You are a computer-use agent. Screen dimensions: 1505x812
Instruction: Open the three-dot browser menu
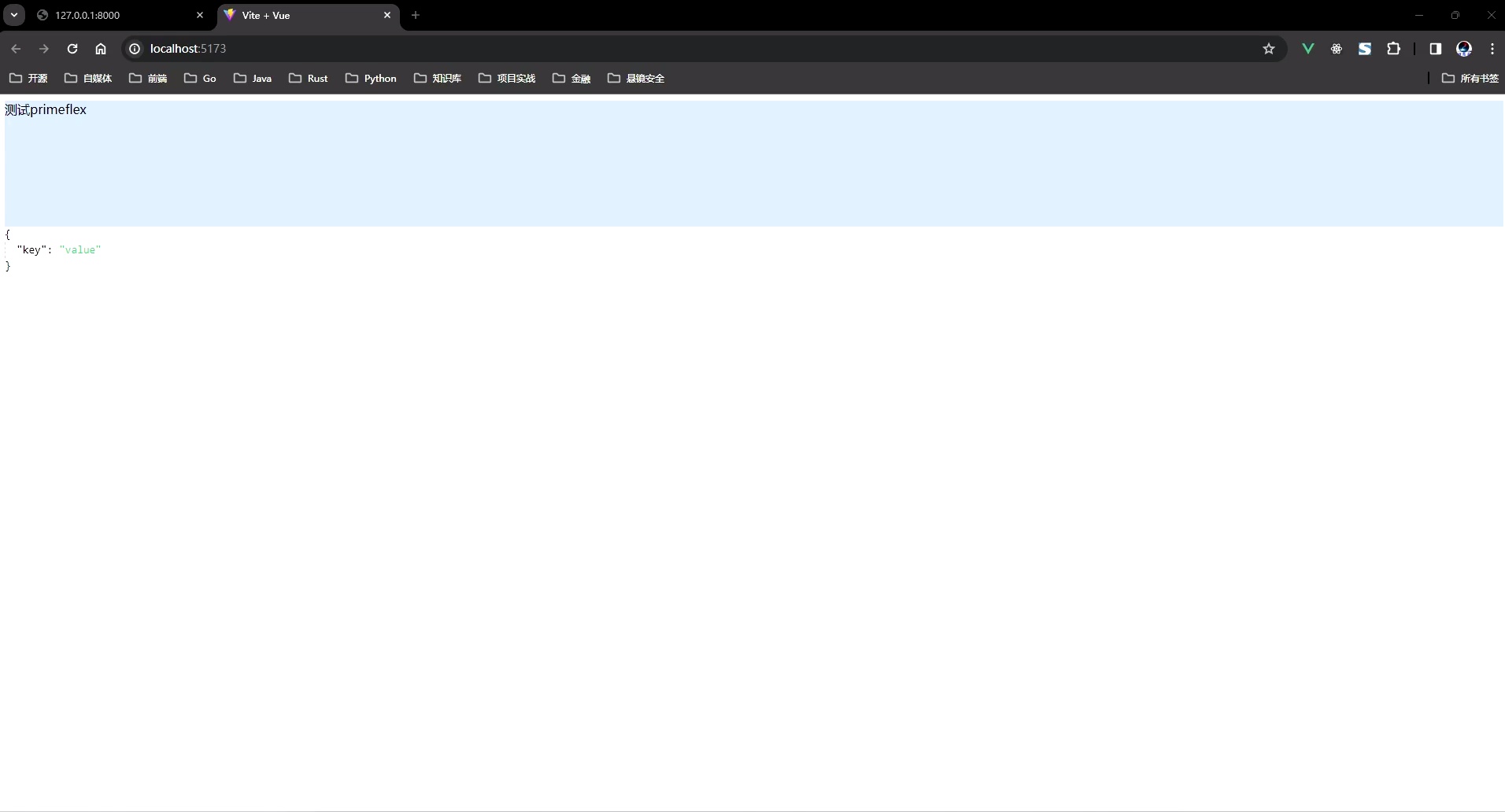(x=1492, y=49)
